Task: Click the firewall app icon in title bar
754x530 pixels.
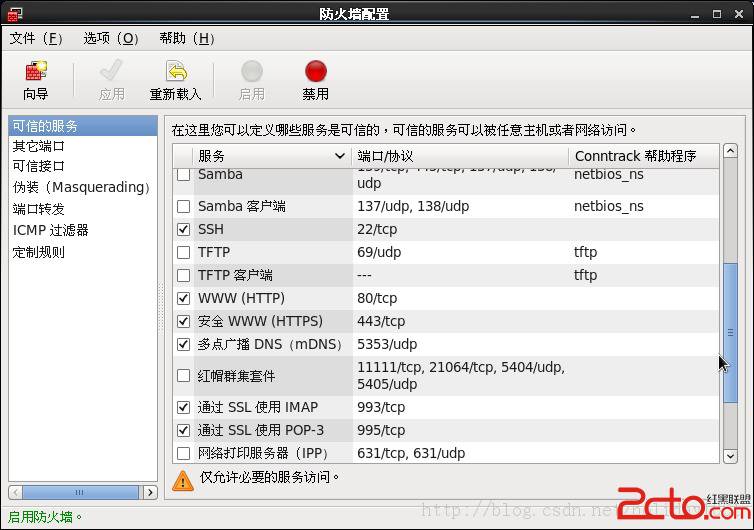Action: click(x=15, y=14)
